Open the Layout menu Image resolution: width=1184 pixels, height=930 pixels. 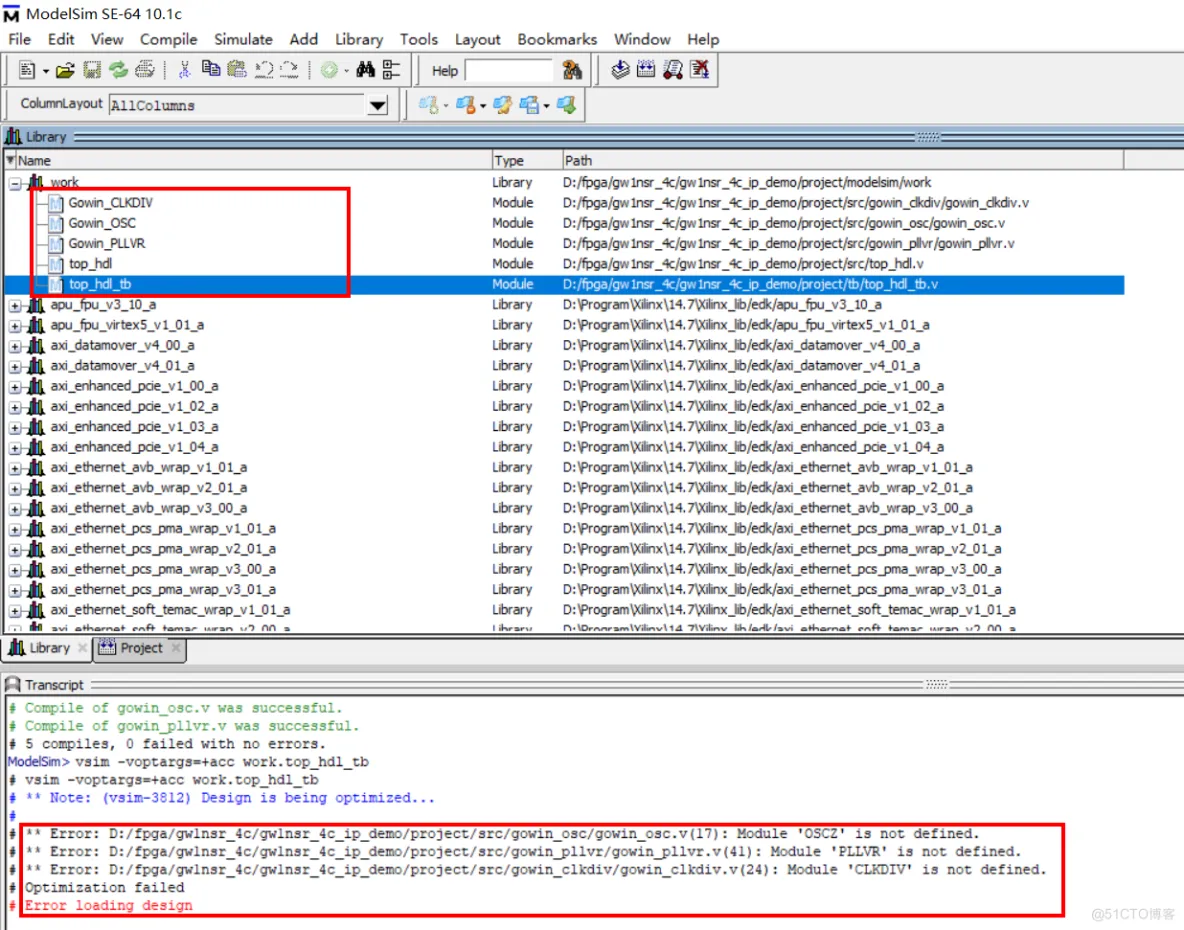[x=477, y=39]
